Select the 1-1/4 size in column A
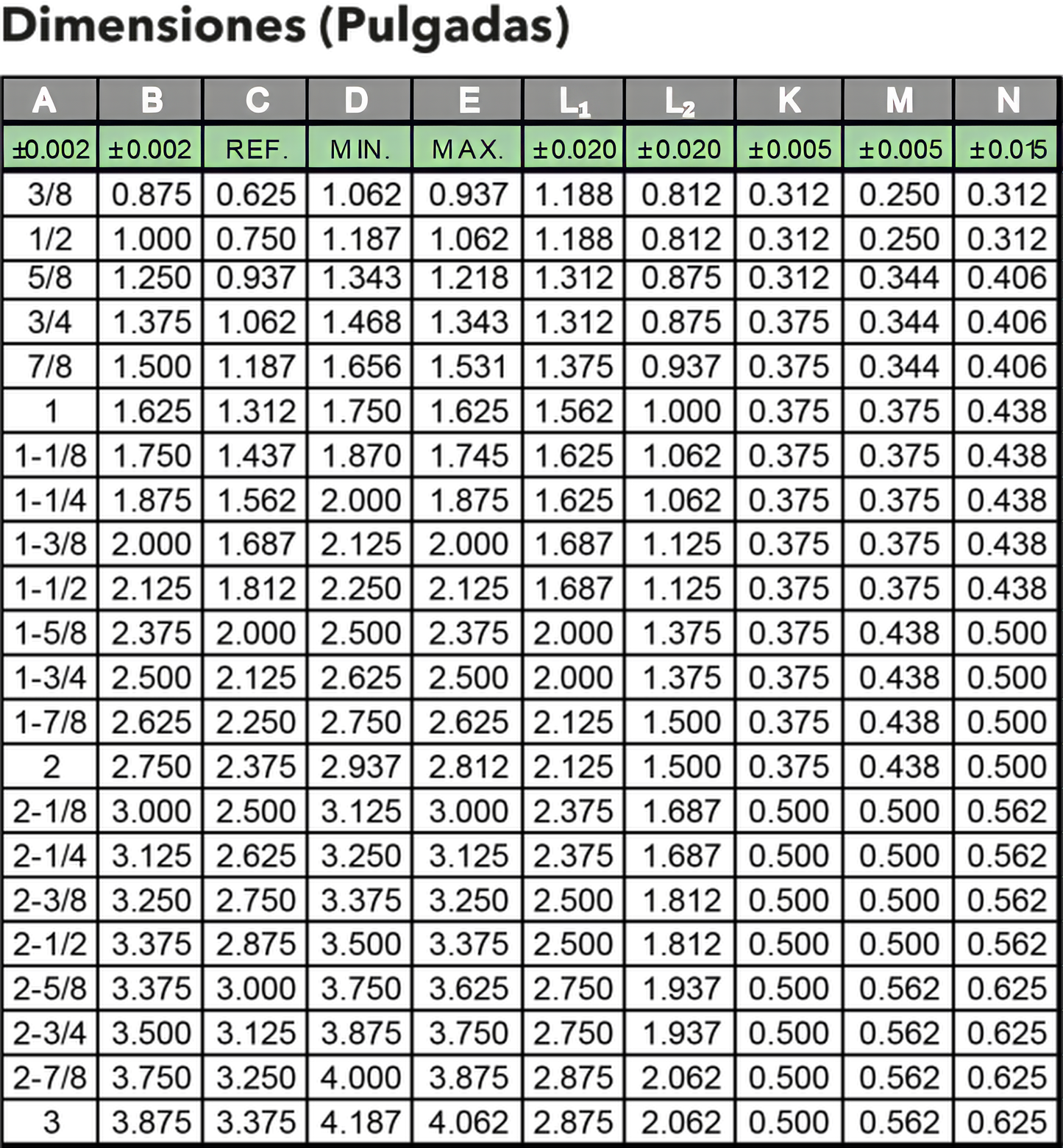 50,500
